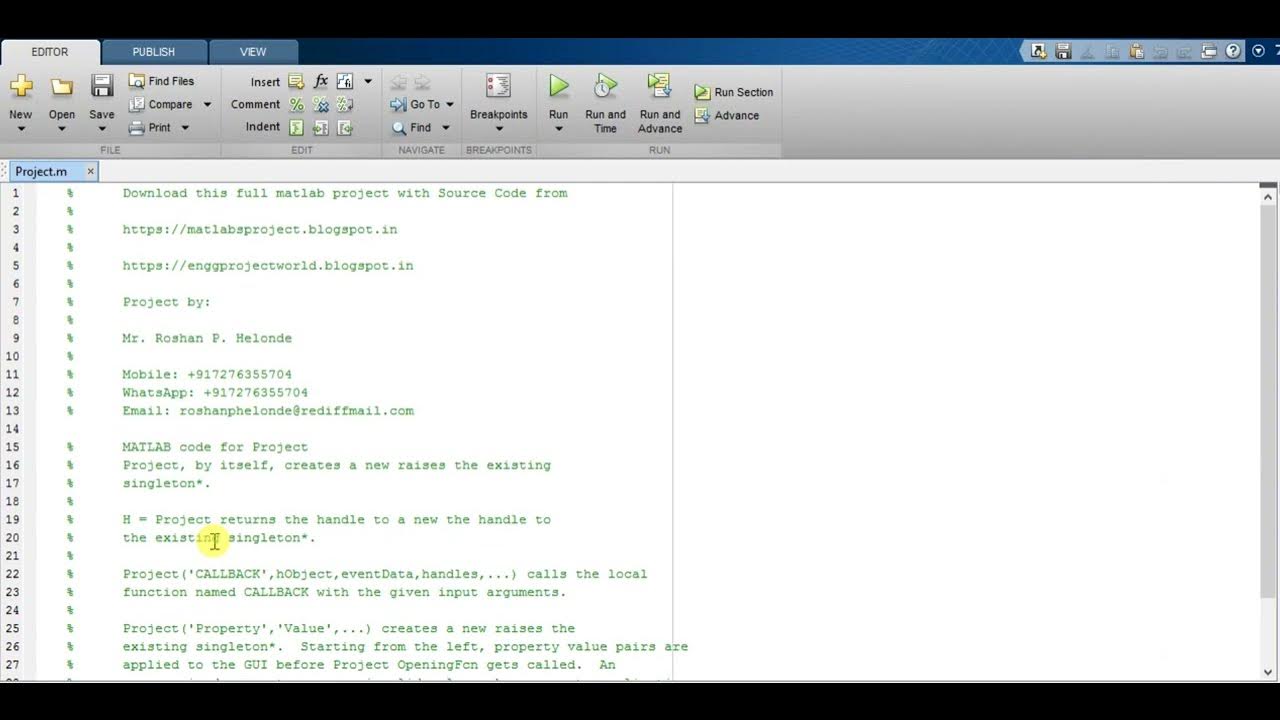Image resolution: width=1280 pixels, height=720 pixels.
Task: Expand the Open dropdown arrow
Action: click(62, 129)
